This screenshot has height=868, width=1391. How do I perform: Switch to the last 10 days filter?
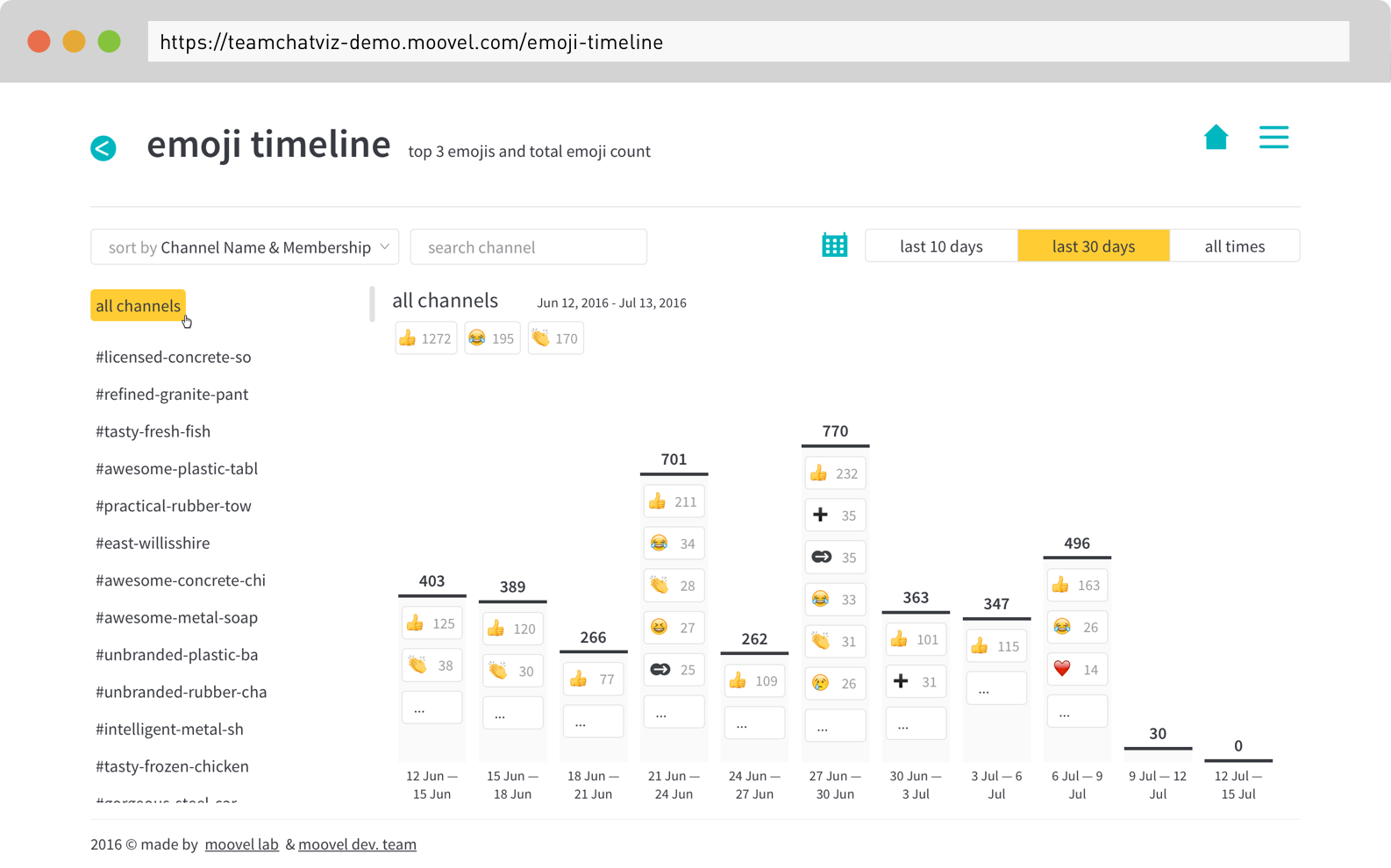coord(940,245)
